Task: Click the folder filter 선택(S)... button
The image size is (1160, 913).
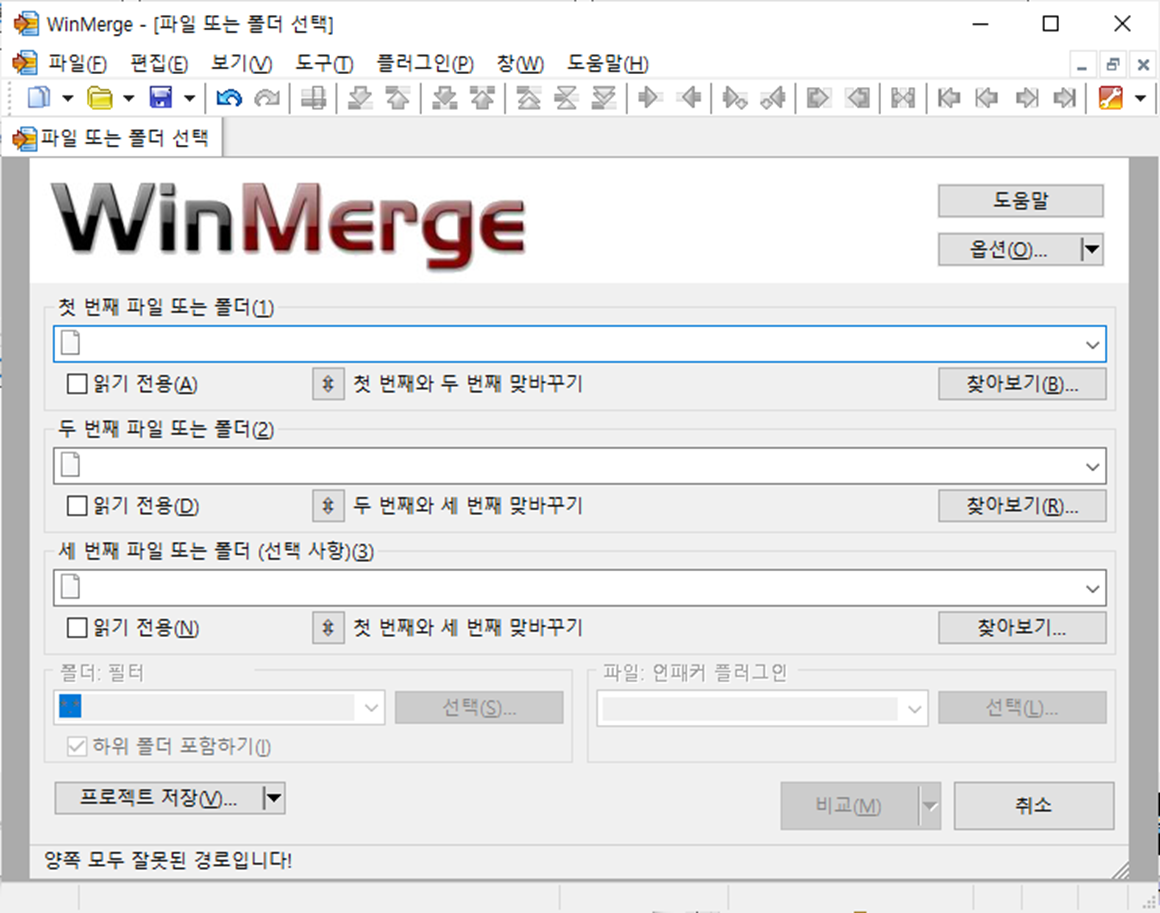Action: [x=479, y=708]
